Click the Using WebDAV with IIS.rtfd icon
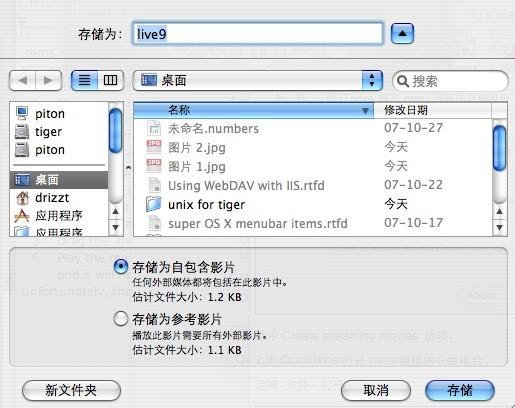Image resolution: width=515 pixels, height=408 pixels. click(154, 185)
